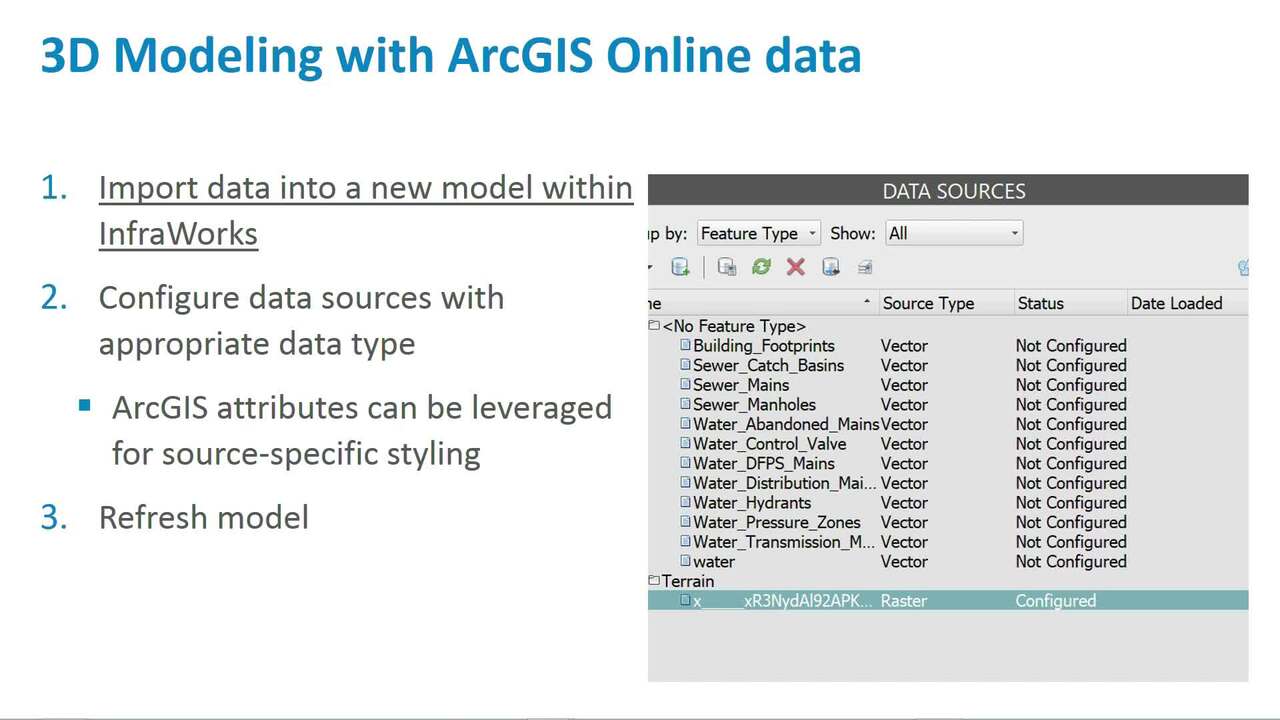Click Not Configured status for Sewer_Manholes
Viewport: 1280px width, 720px height.
click(x=1071, y=404)
